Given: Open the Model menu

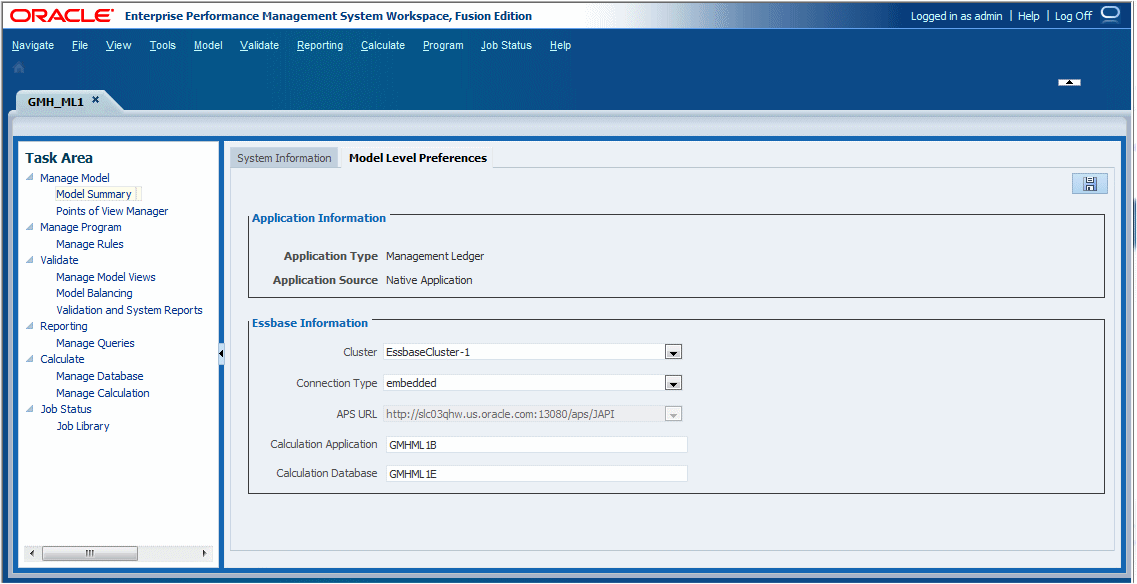Looking at the screenshot, I should pos(208,45).
